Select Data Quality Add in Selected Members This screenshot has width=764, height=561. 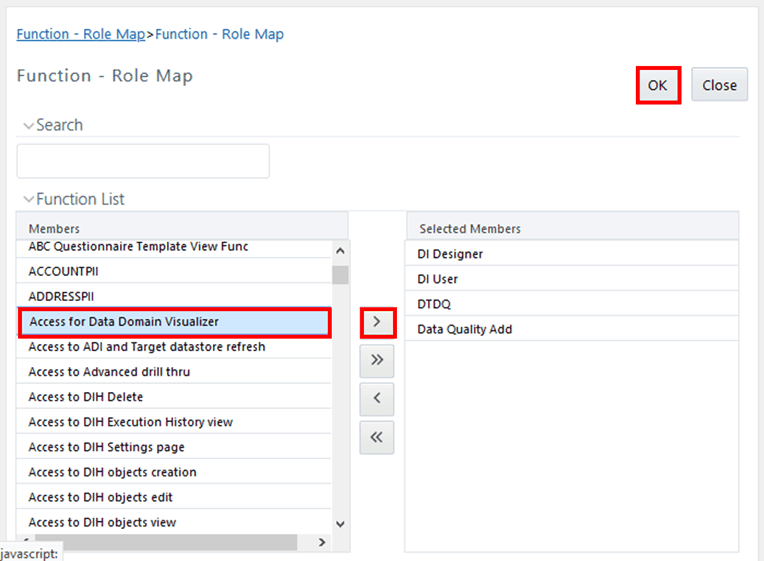point(572,329)
